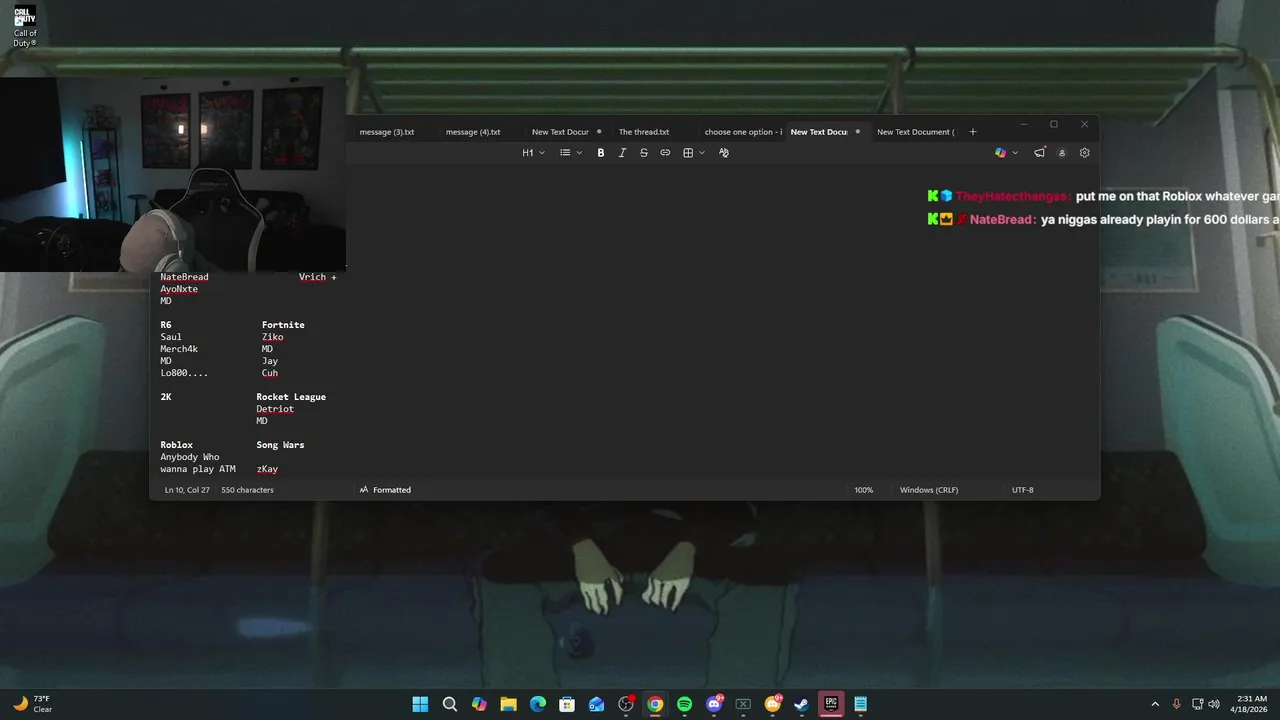
Task: Click the microphone icon in system tray
Action: click(x=1176, y=704)
